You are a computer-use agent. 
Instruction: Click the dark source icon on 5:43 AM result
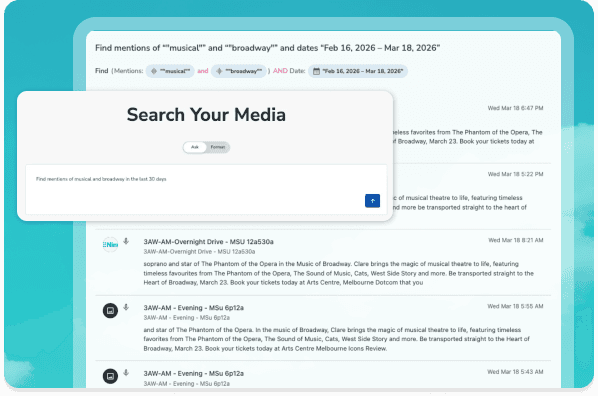pyautogui.click(x=110, y=376)
